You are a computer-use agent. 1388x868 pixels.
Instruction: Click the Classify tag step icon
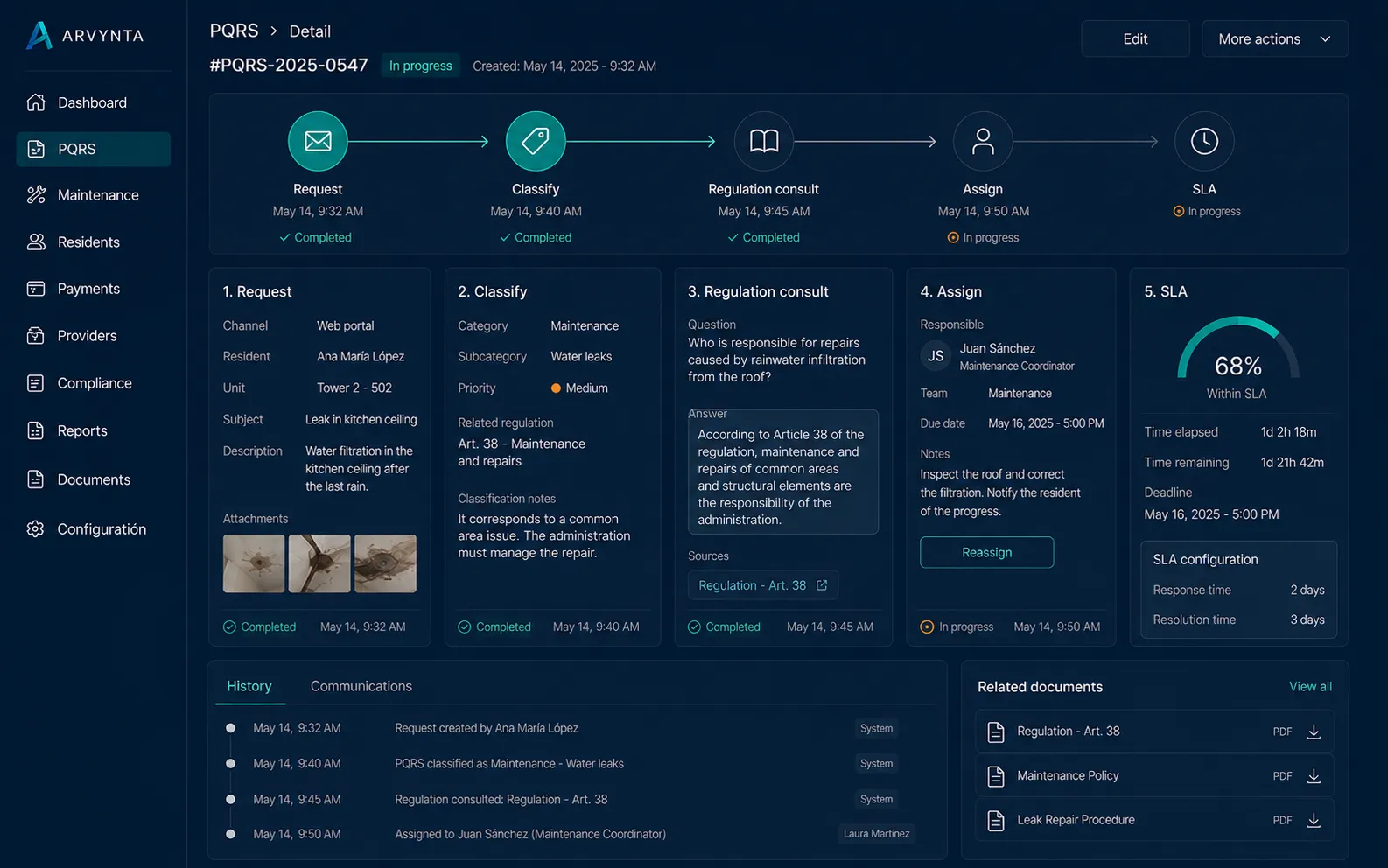pyautogui.click(x=536, y=141)
